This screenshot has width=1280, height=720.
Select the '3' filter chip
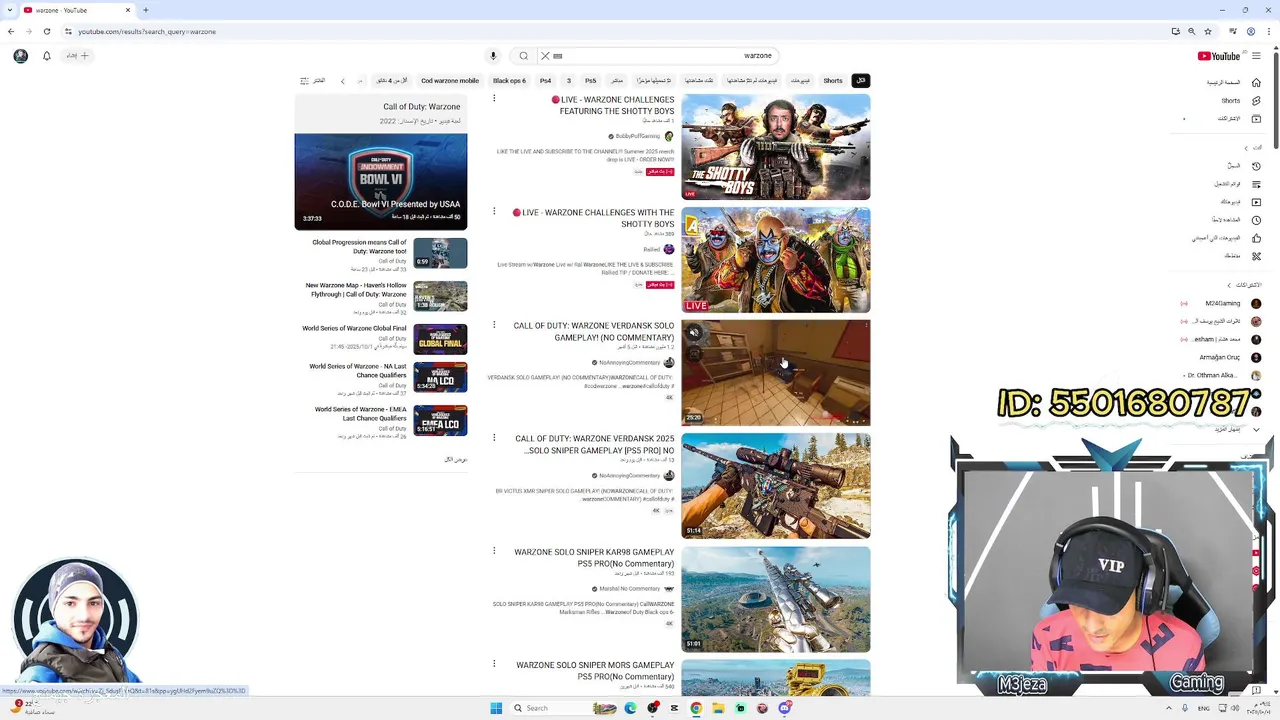coord(568,81)
